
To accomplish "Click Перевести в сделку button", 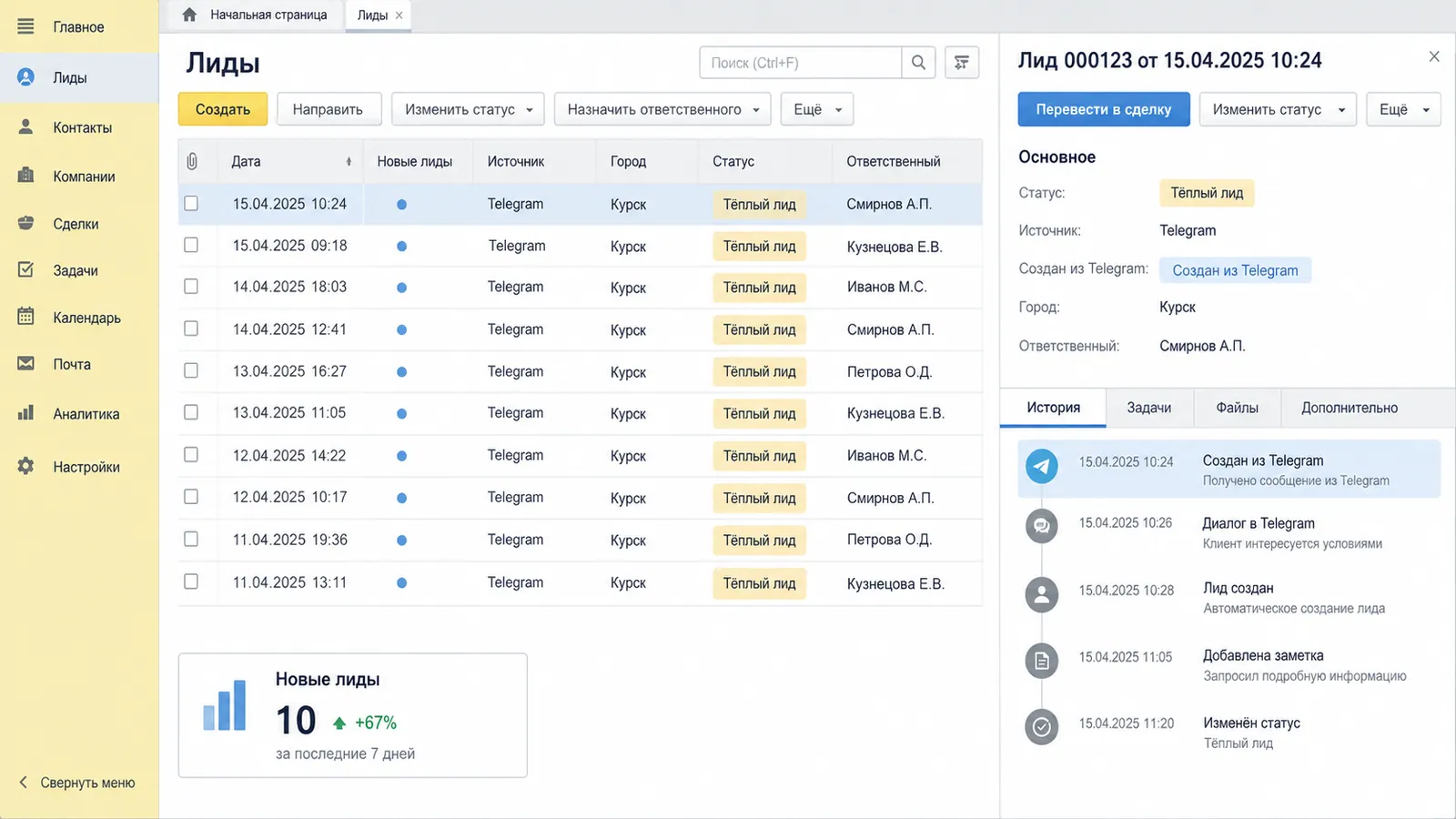I will (1104, 109).
